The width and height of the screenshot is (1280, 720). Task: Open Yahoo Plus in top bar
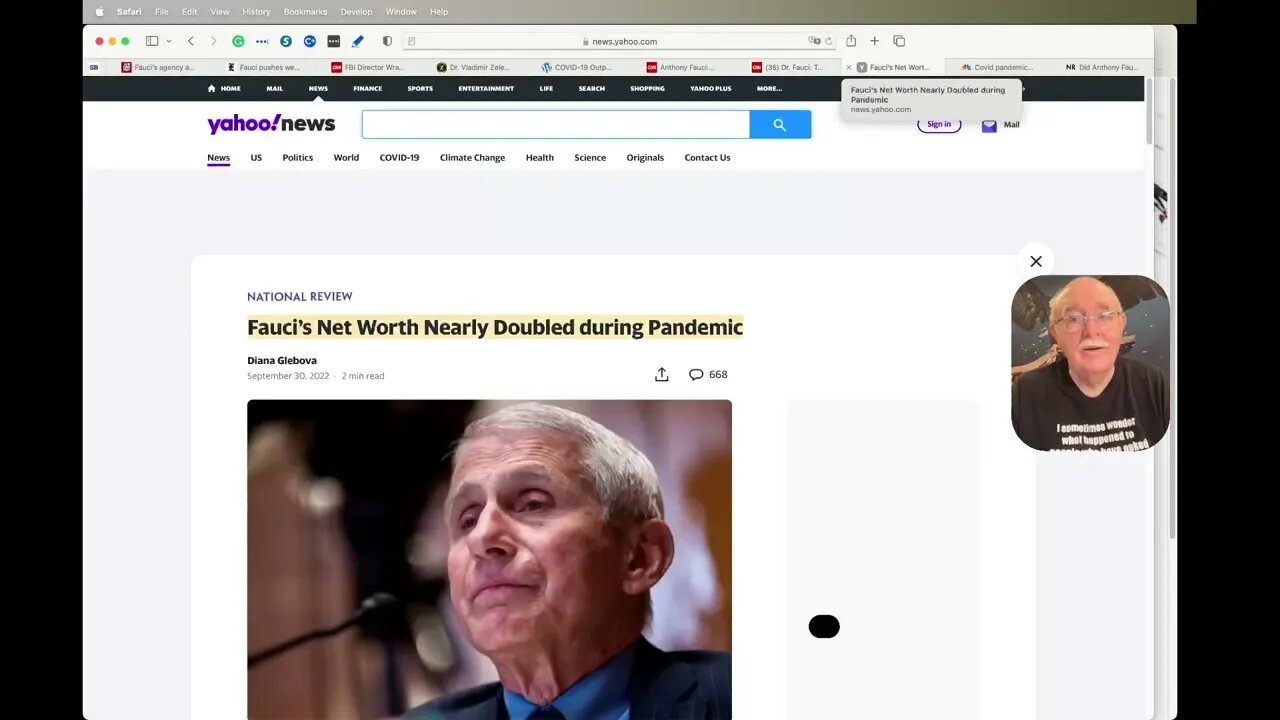710,88
